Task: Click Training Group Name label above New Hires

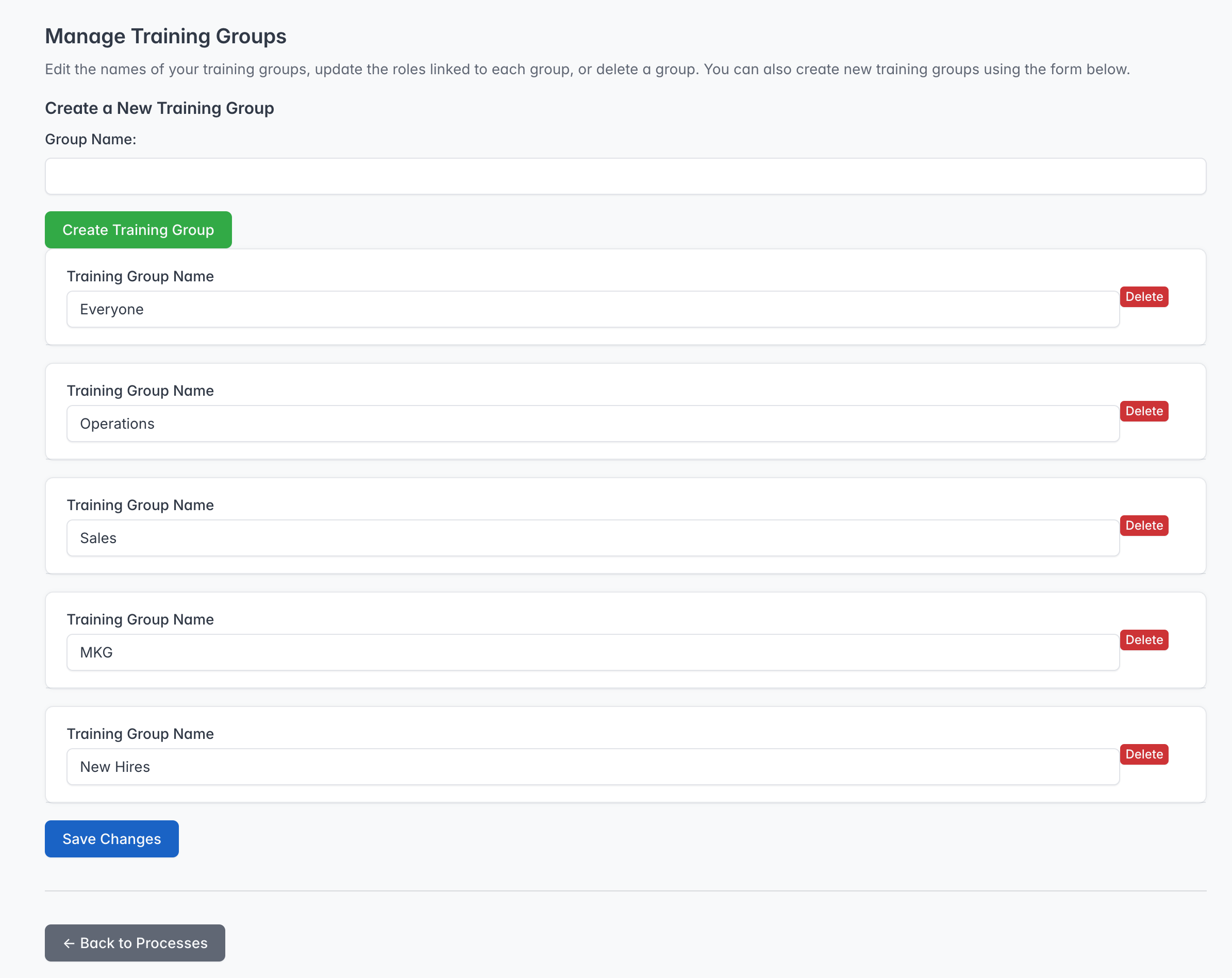Action: 140,734
